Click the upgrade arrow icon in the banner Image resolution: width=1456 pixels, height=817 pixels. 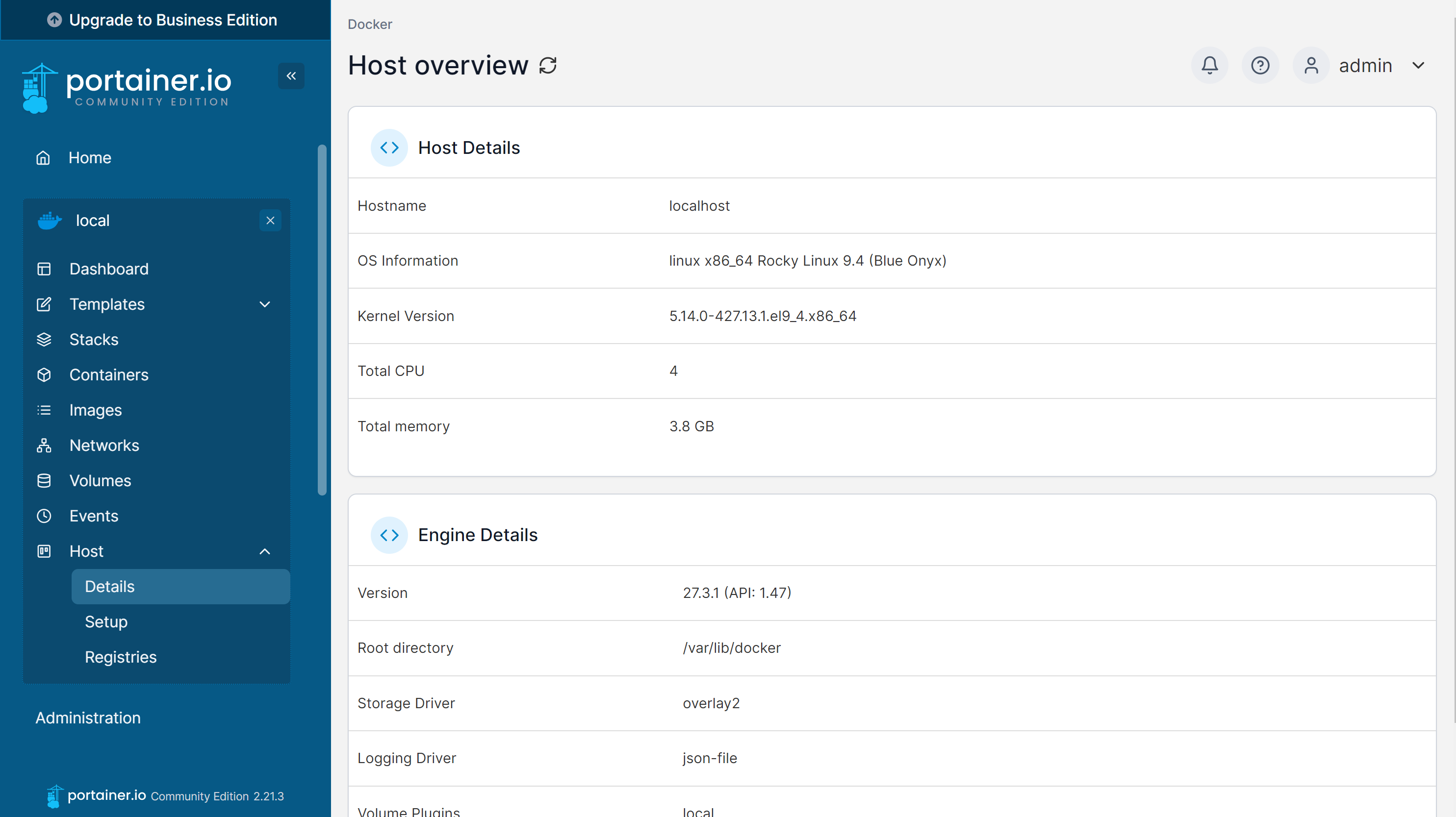pyautogui.click(x=54, y=20)
